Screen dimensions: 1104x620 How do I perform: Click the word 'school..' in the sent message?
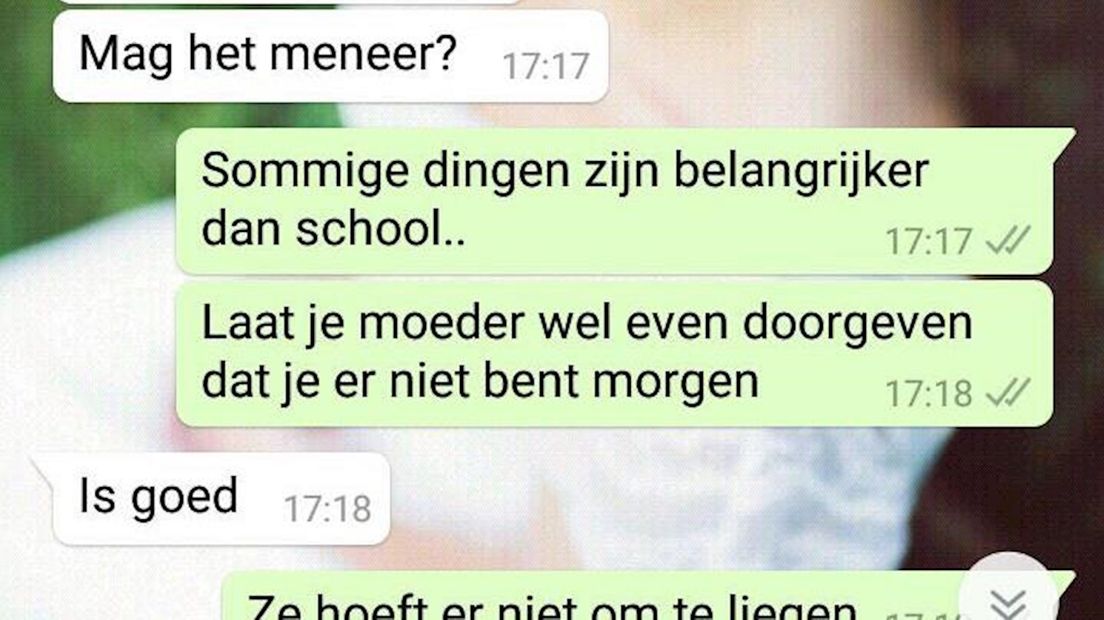click(x=380, y=229)
